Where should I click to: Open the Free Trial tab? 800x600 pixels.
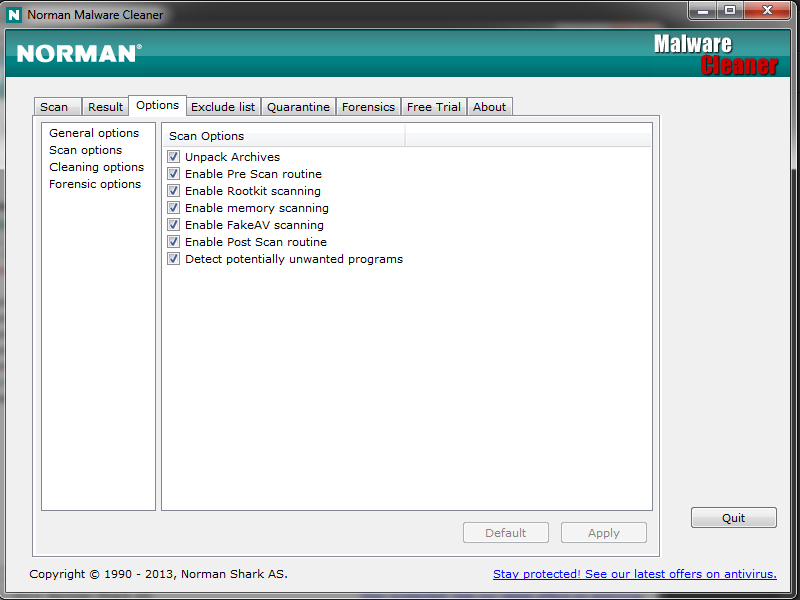[x=434, y=107]
